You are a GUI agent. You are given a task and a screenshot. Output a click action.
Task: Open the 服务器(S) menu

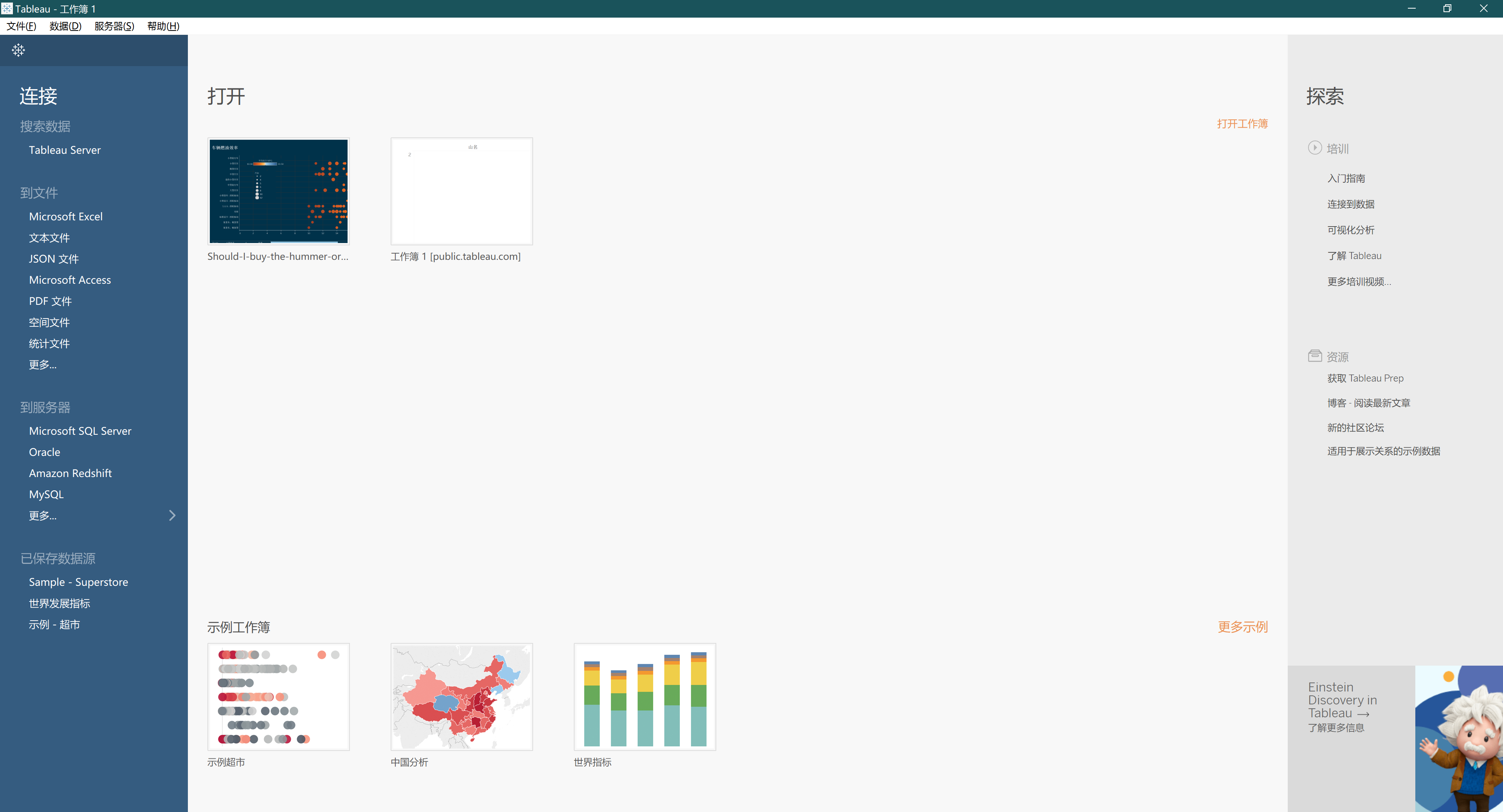pos(114,26)
